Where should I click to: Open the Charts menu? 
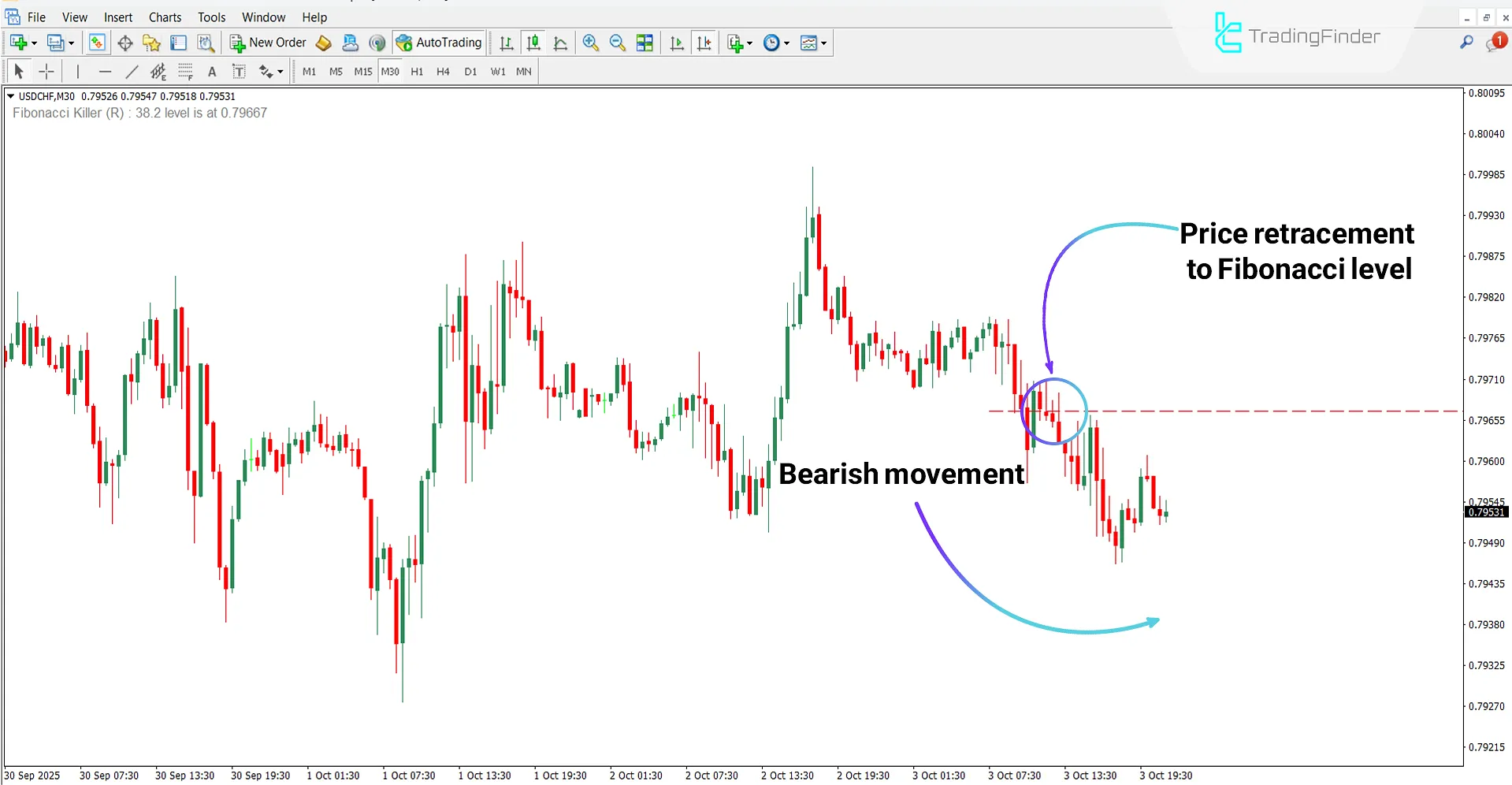(165, 17)
